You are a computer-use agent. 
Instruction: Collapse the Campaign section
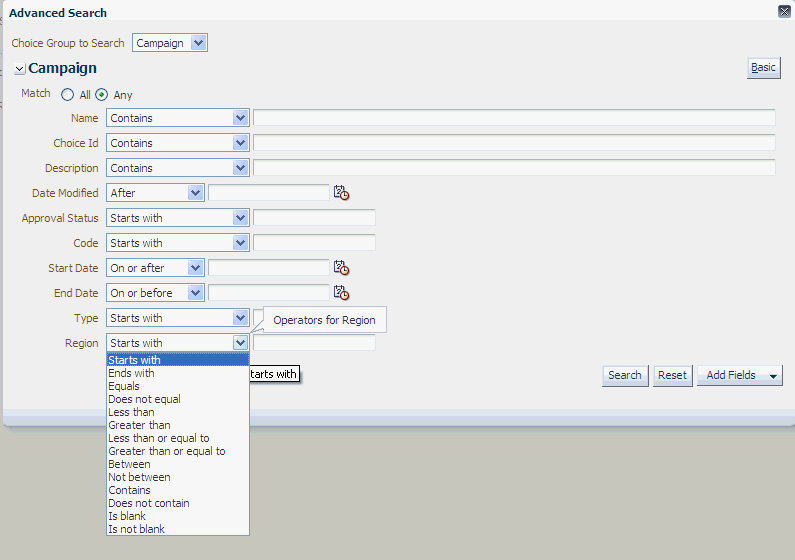[19, 68]
